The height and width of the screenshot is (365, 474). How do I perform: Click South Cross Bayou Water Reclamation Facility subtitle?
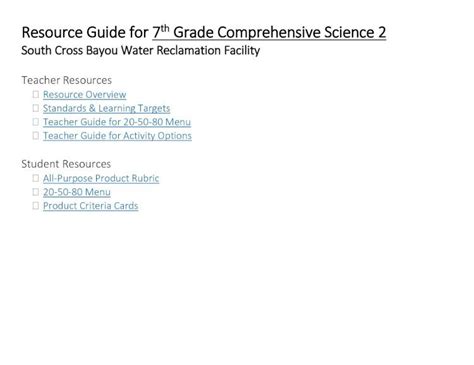(x=141, y=51)
